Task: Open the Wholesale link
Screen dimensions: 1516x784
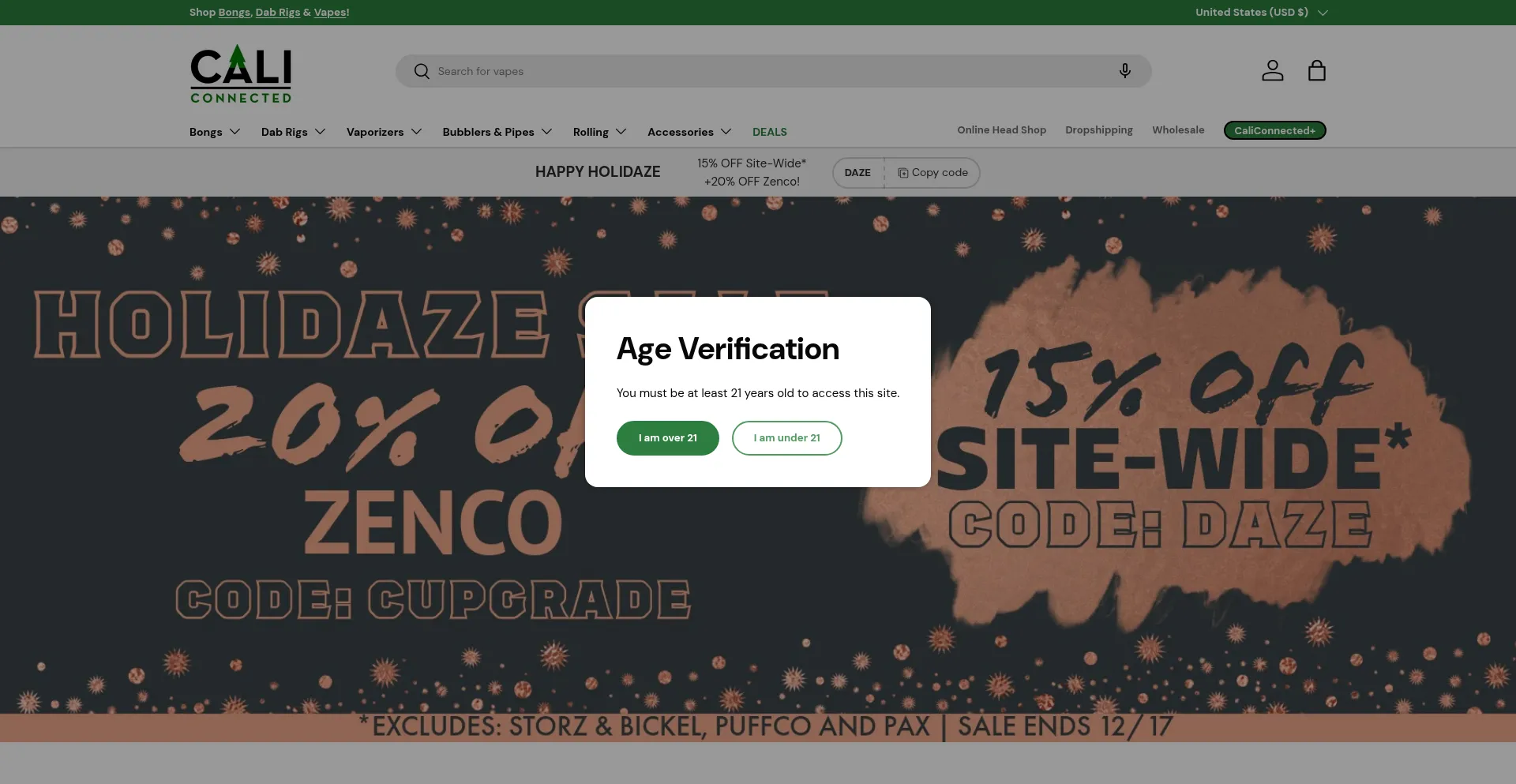Action: pyautogui.click(x=1177, y=130)
